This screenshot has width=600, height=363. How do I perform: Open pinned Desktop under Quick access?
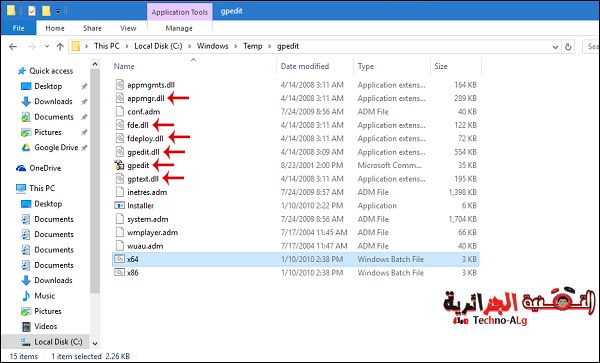(x=48, y=86)
